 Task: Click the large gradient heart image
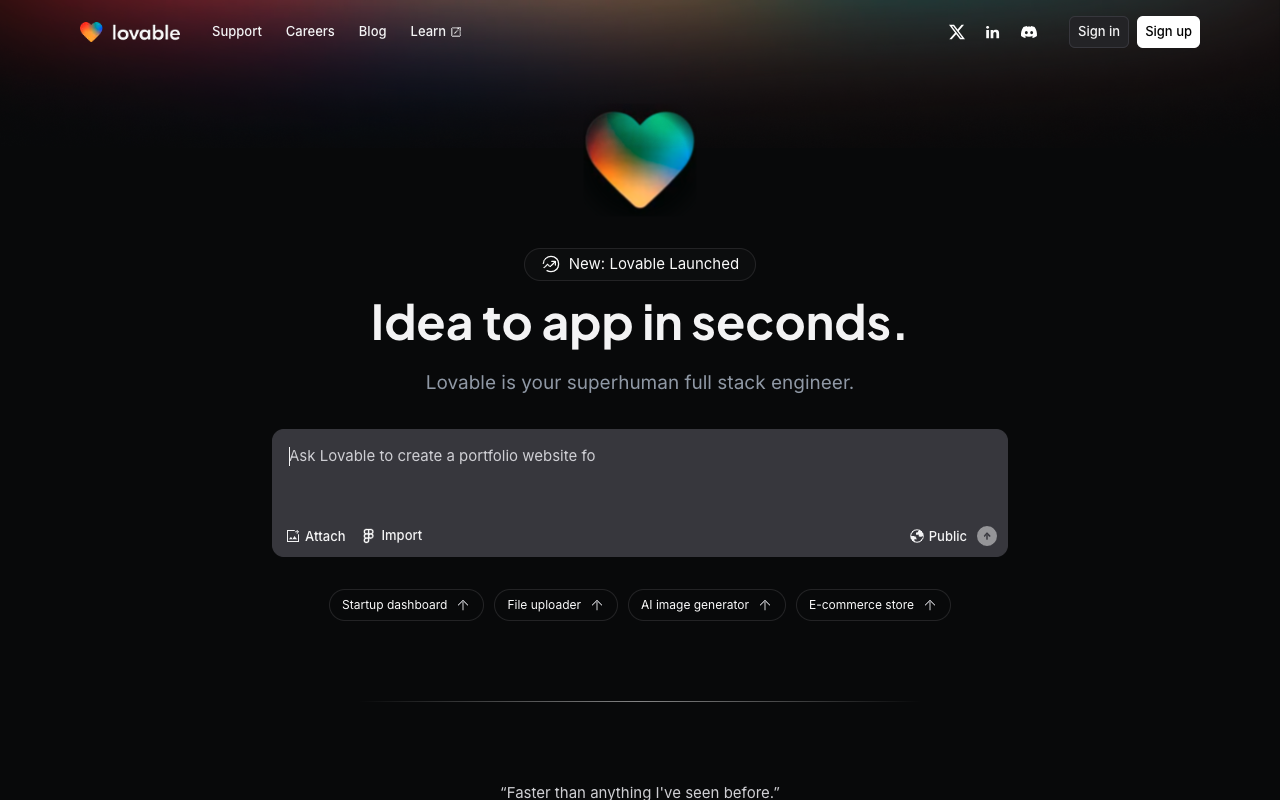[640, 161]
